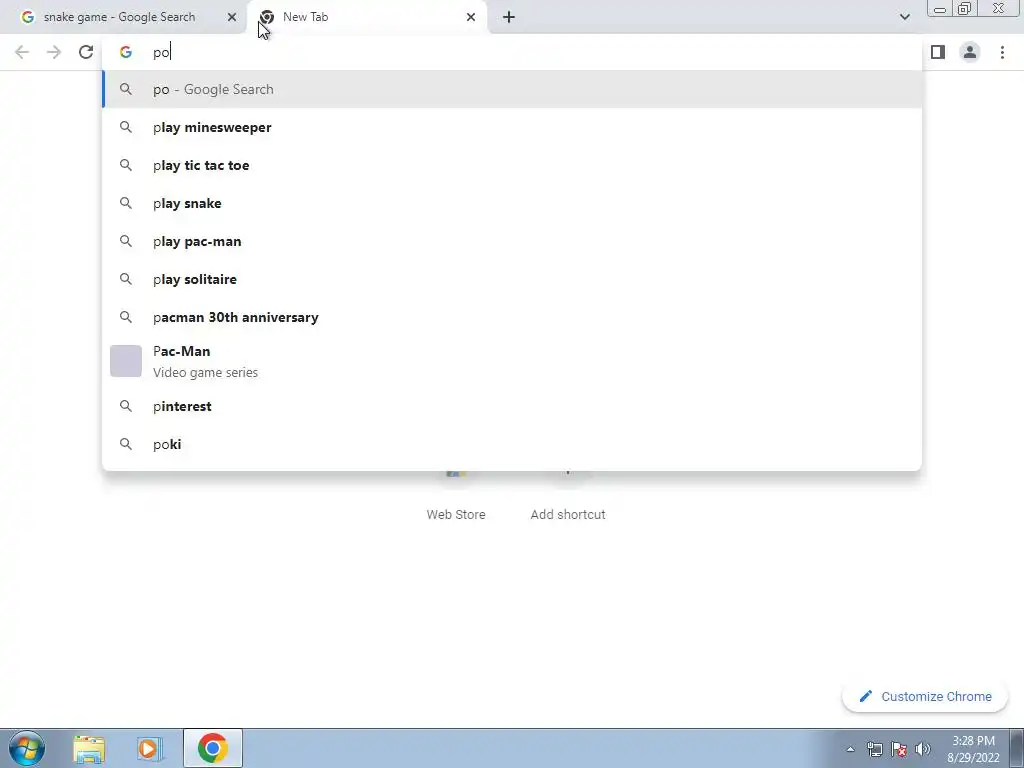Screen dimensions: 1024x768
Task: Click search icon beside 'play solitaire'
Action: [x=125, y=279]
